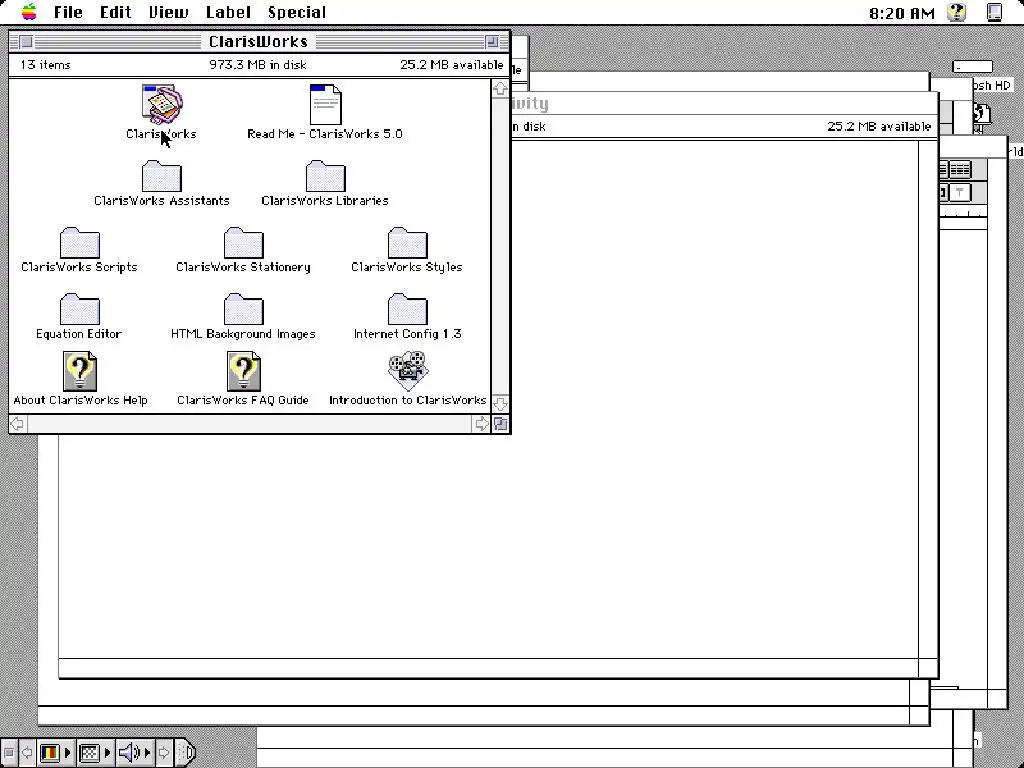Image resolution: width=1024 pixels, height=768 pixels.
Task: Open the Help balloon menu icon
Action: [957, 12]
